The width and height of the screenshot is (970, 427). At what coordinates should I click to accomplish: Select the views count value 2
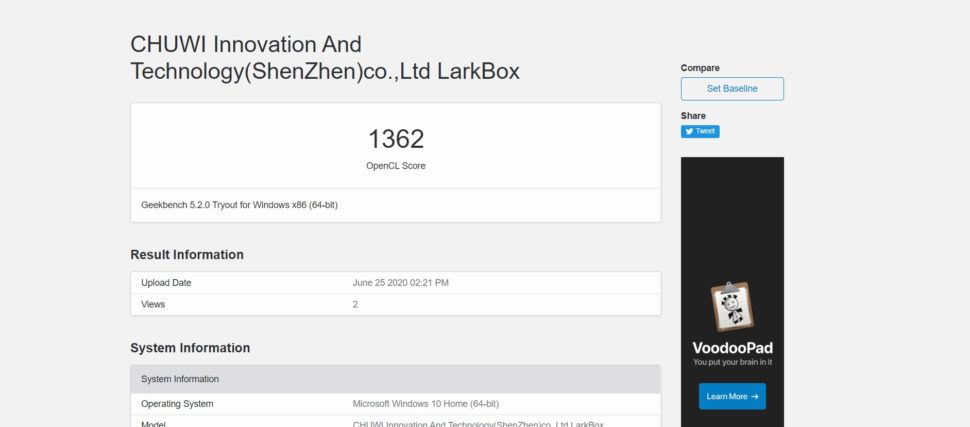(355, 304)
